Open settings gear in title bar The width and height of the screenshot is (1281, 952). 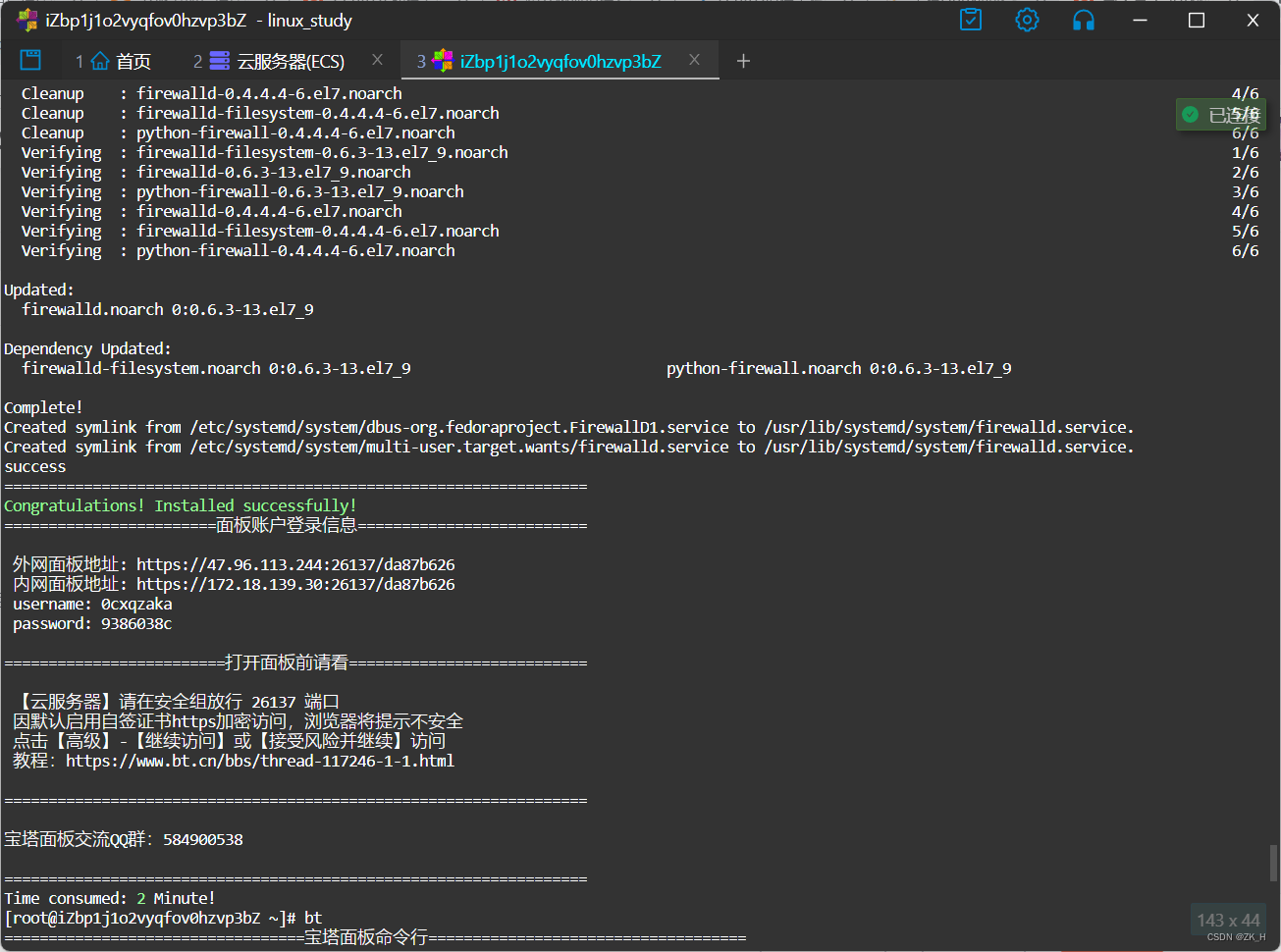pos(1027,20)
